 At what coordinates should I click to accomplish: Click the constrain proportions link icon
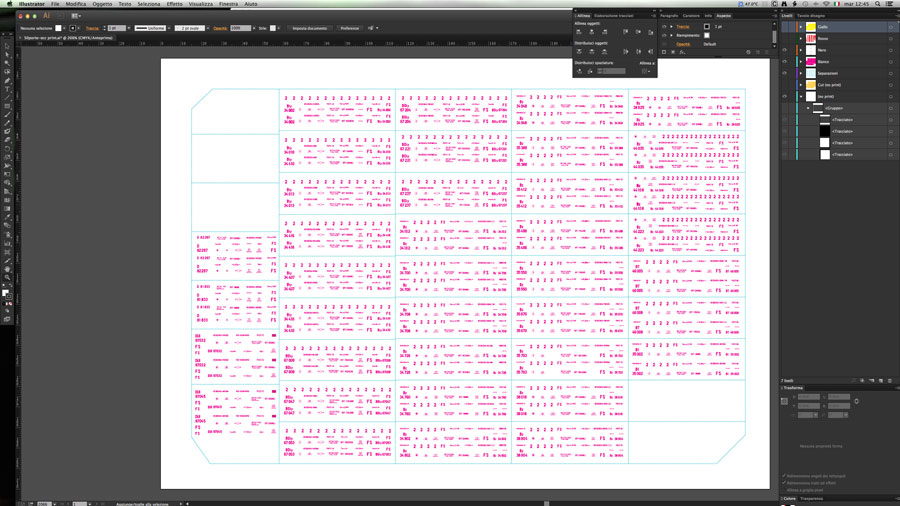[x=856, y=402]
